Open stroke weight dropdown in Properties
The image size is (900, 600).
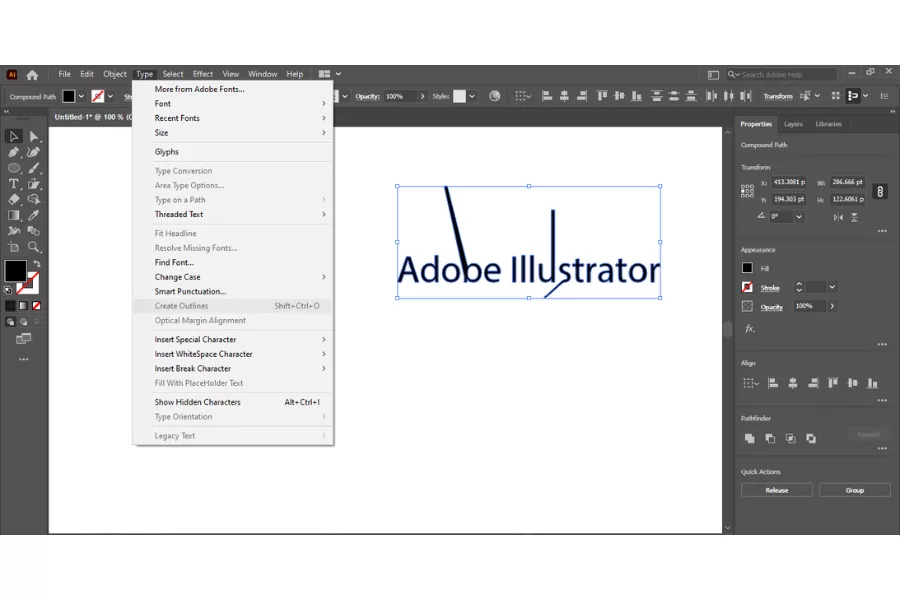coord(832,287)
